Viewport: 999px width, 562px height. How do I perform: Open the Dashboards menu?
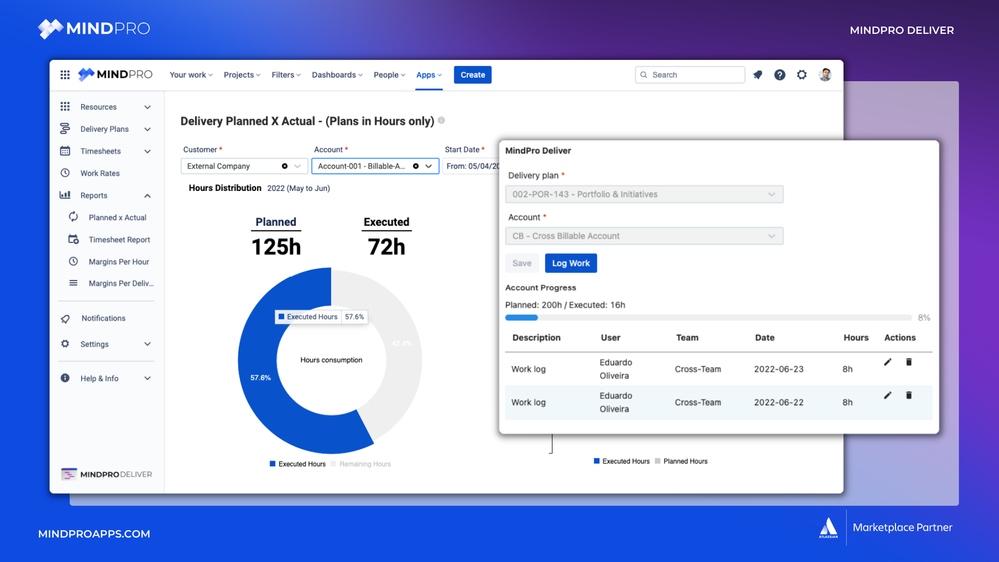pos(336,75)
